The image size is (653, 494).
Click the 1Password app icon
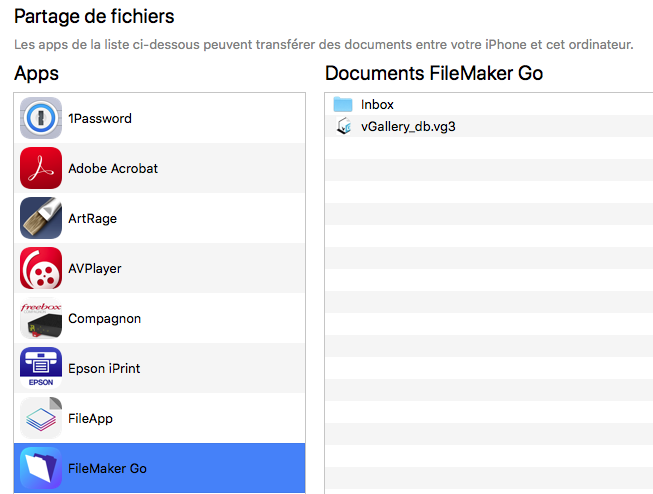tap(41, 118)
